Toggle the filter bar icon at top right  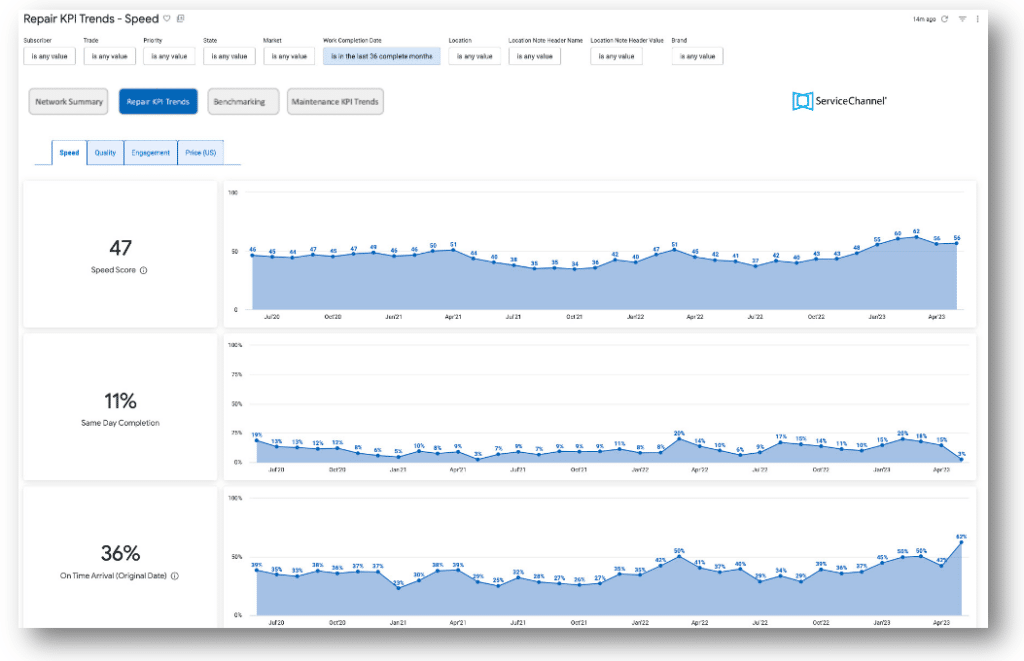click(962, 19)
